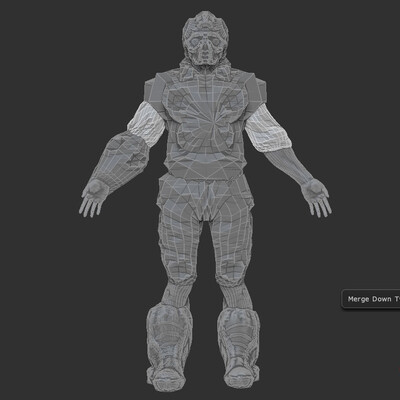
Task: Click the model's chest armor plate
Action: pos(206,123)
